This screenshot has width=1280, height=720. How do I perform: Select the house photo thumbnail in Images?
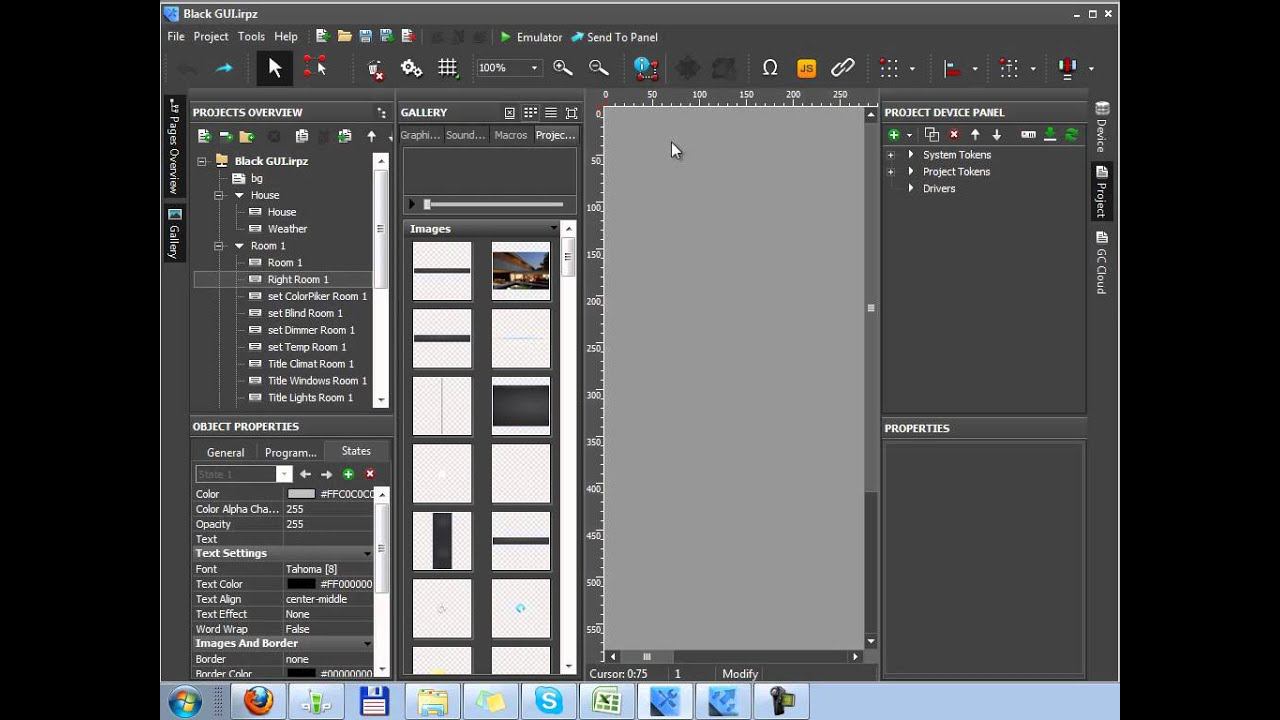[520, 271]
